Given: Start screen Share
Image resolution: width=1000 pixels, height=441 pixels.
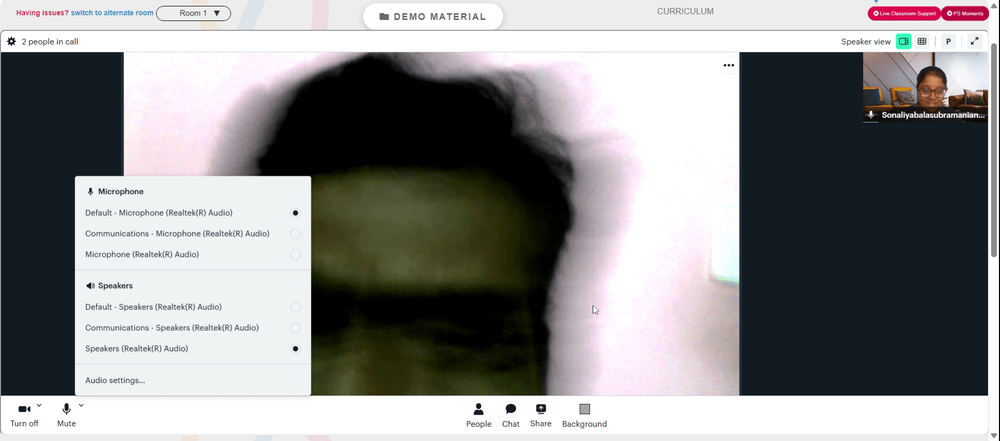Looking at the screenshot, I should pyautogui.click(x=541, y=415).
